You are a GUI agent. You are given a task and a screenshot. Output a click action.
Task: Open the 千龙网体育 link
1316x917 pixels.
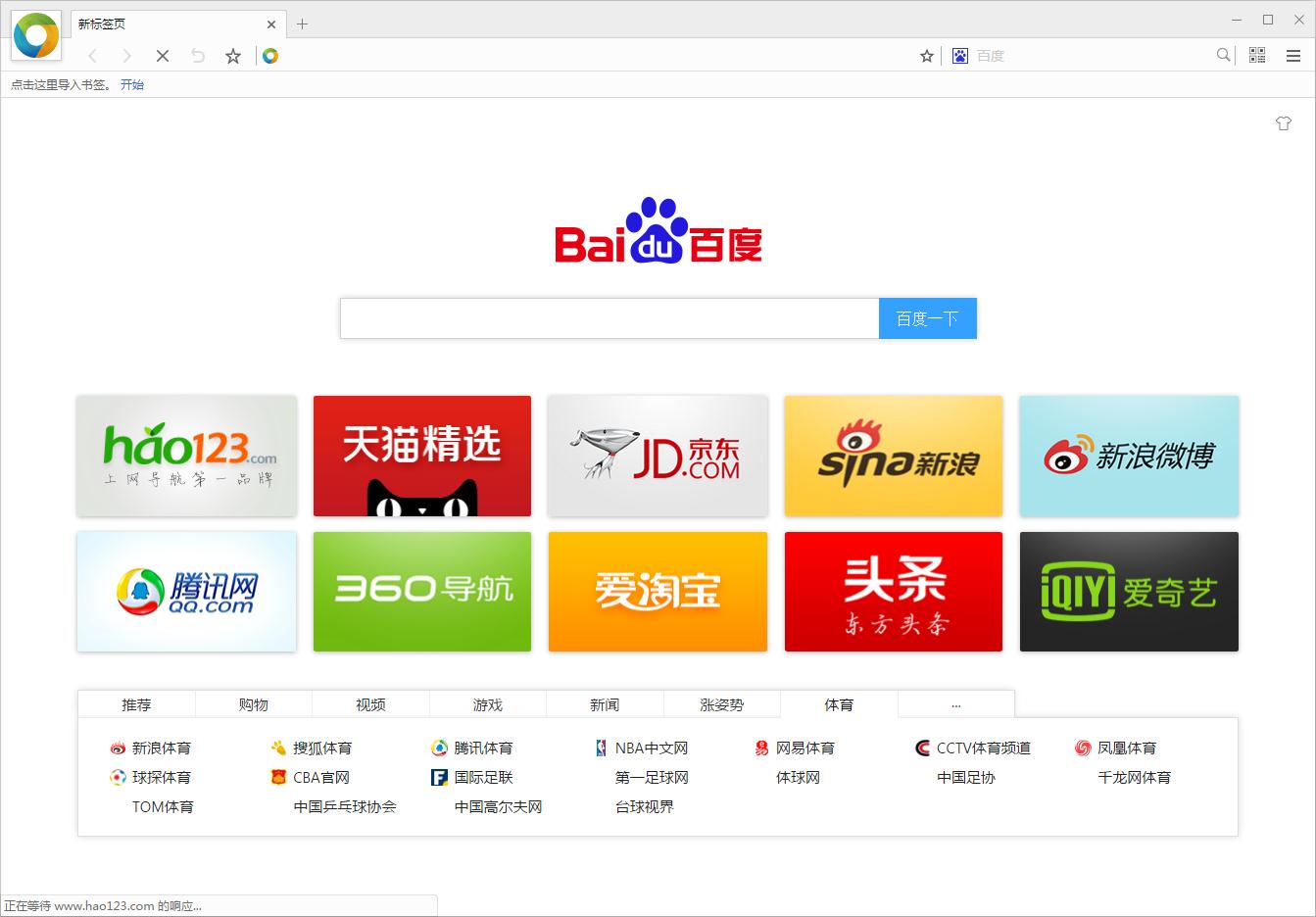[1134, 777]
